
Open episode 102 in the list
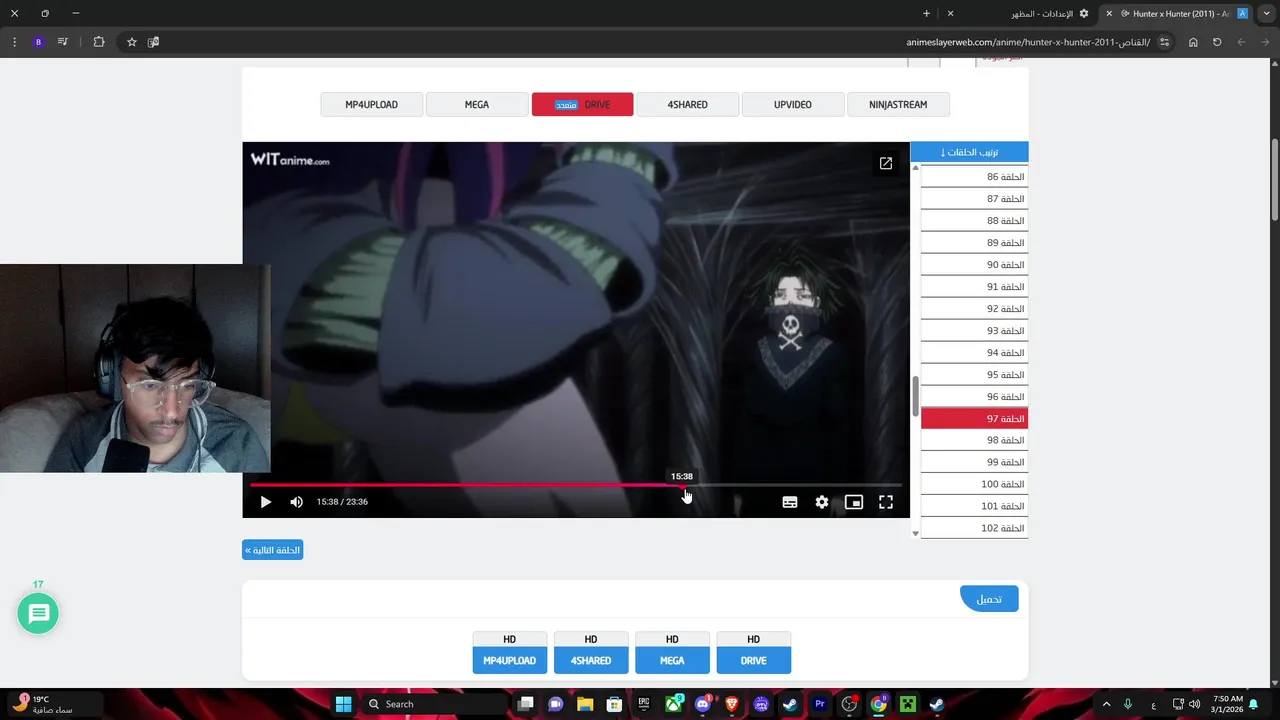[974, 528]
